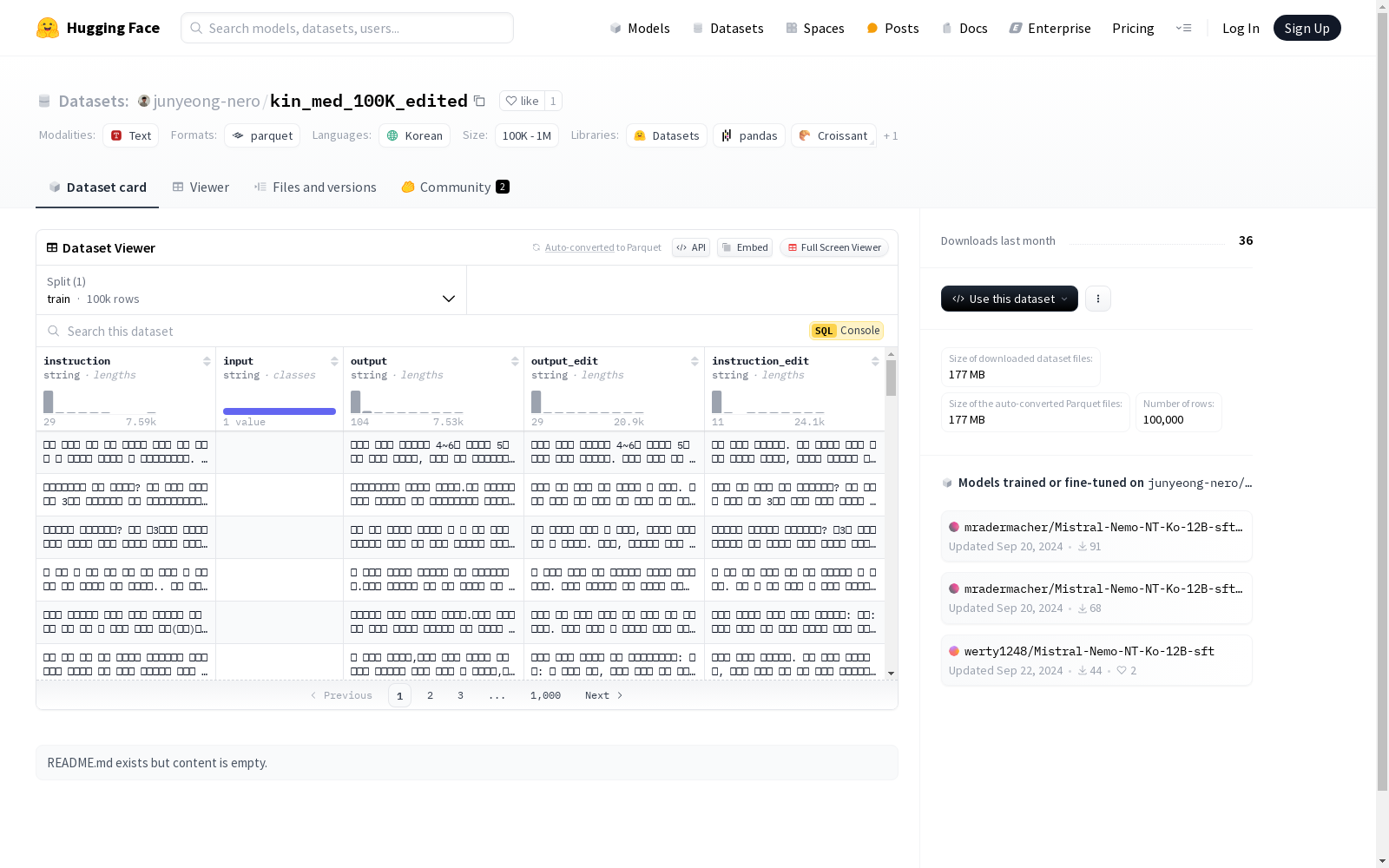Select the Text modality tag

(x=131, y=135)
